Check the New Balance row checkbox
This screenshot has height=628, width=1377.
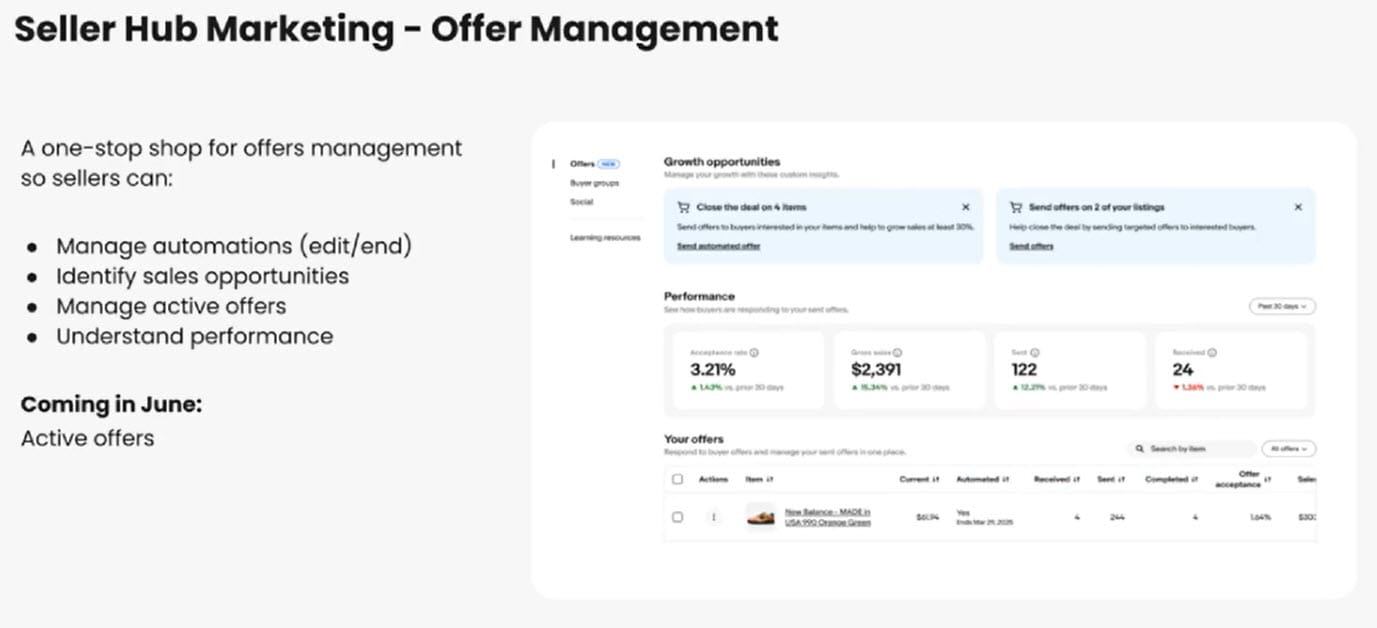(x=677, y=517)
